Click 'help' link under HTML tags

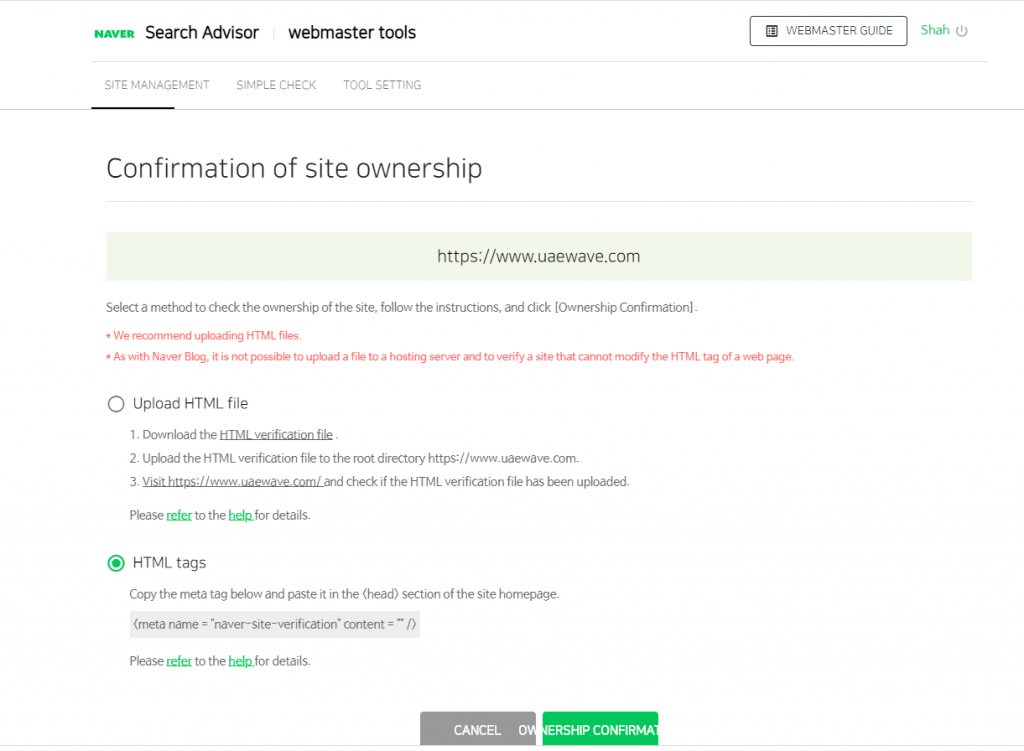240,661
